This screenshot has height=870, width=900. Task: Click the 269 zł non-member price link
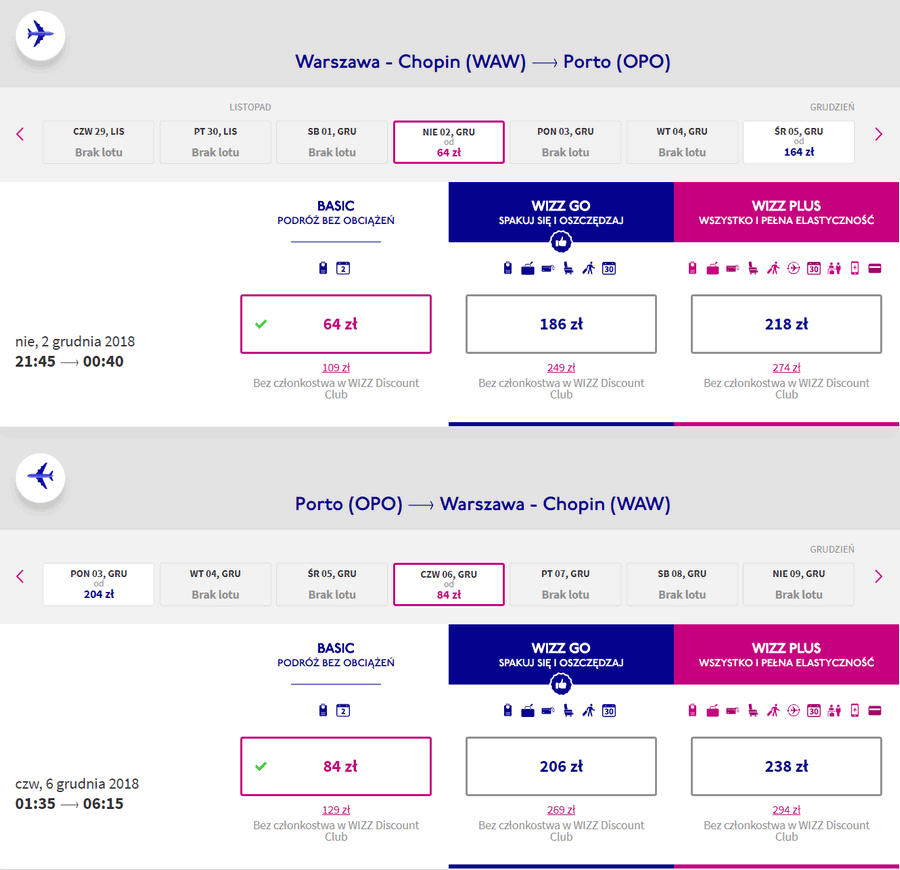click(x=561, y=810)
